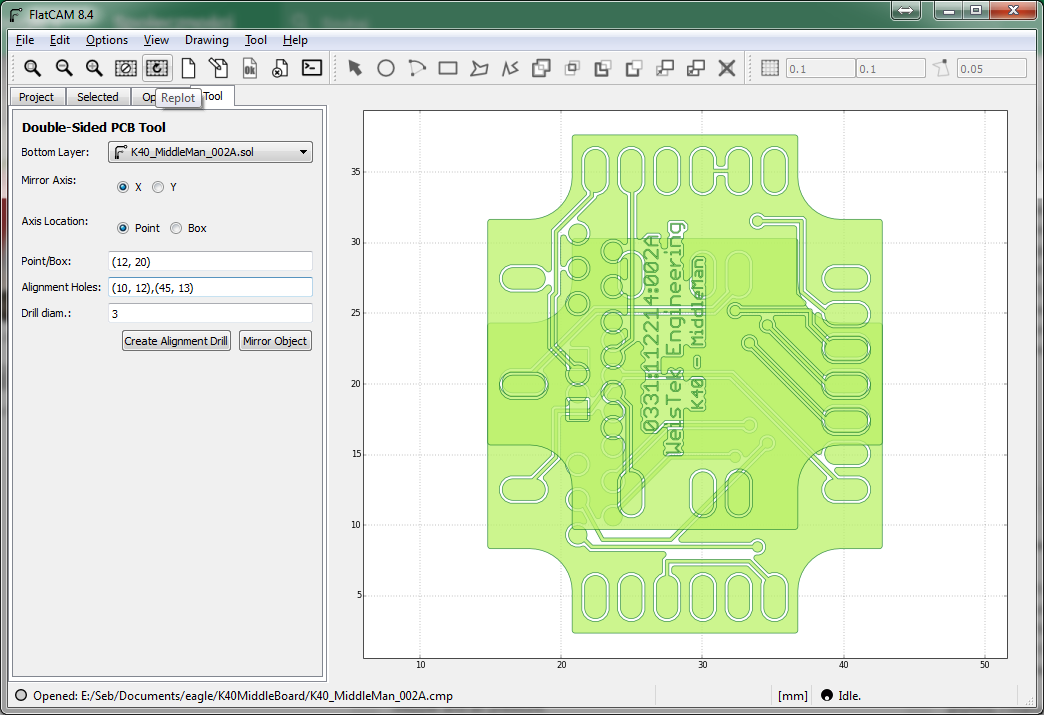Click the Replot toolbar icon
Image resolution: width=1044 pixels, height=715 pixels.
[x=156, y=68]
